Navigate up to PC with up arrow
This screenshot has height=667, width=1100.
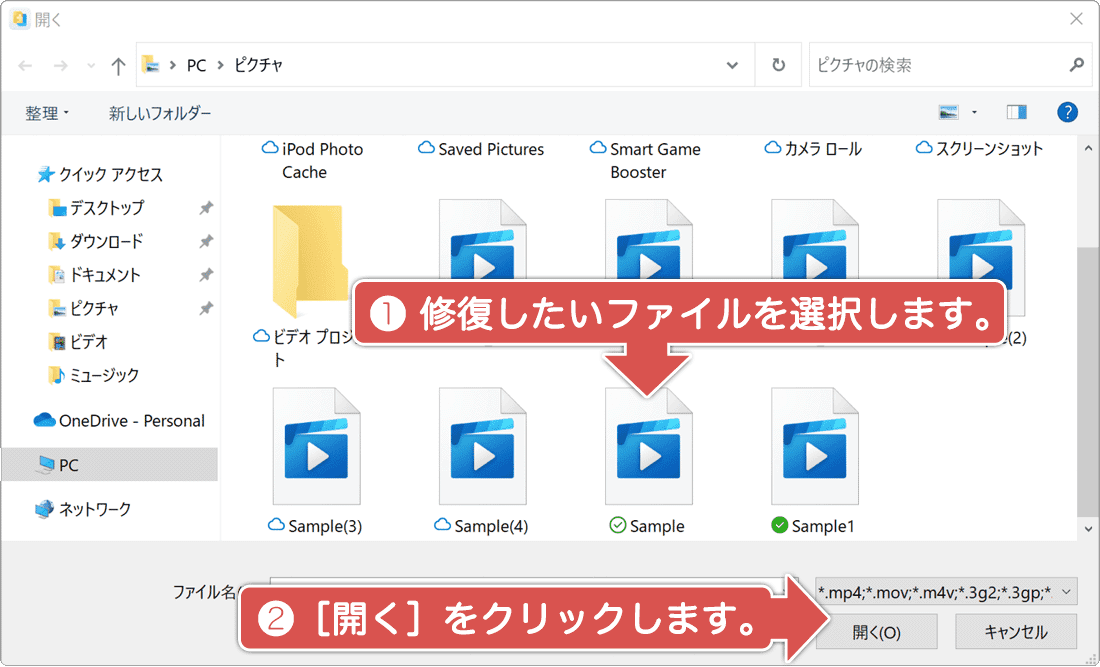(117, 64)
